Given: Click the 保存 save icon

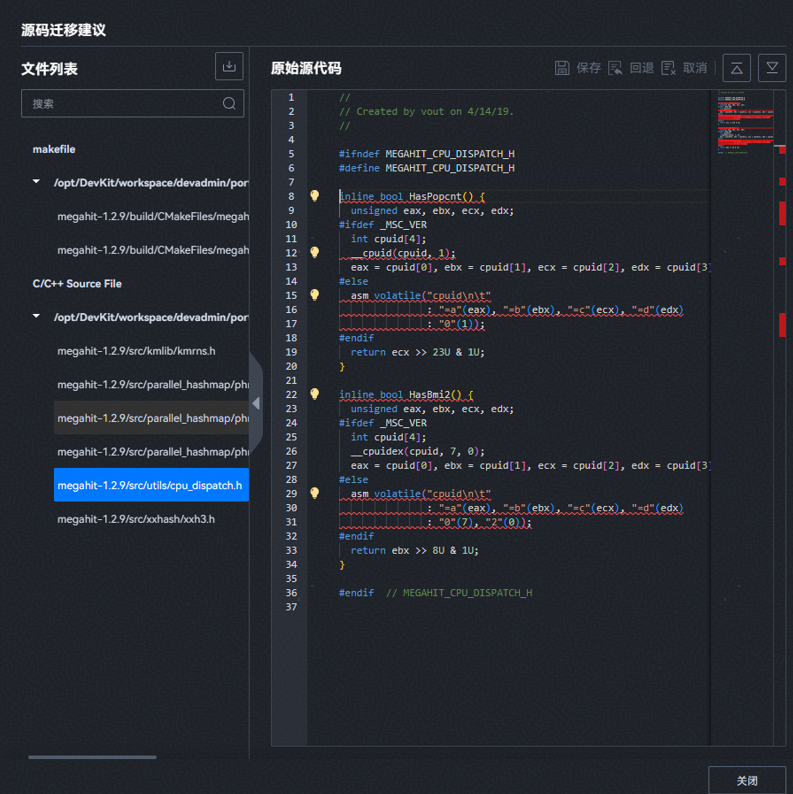Looking at the screenshot, I should pos(562,68).
